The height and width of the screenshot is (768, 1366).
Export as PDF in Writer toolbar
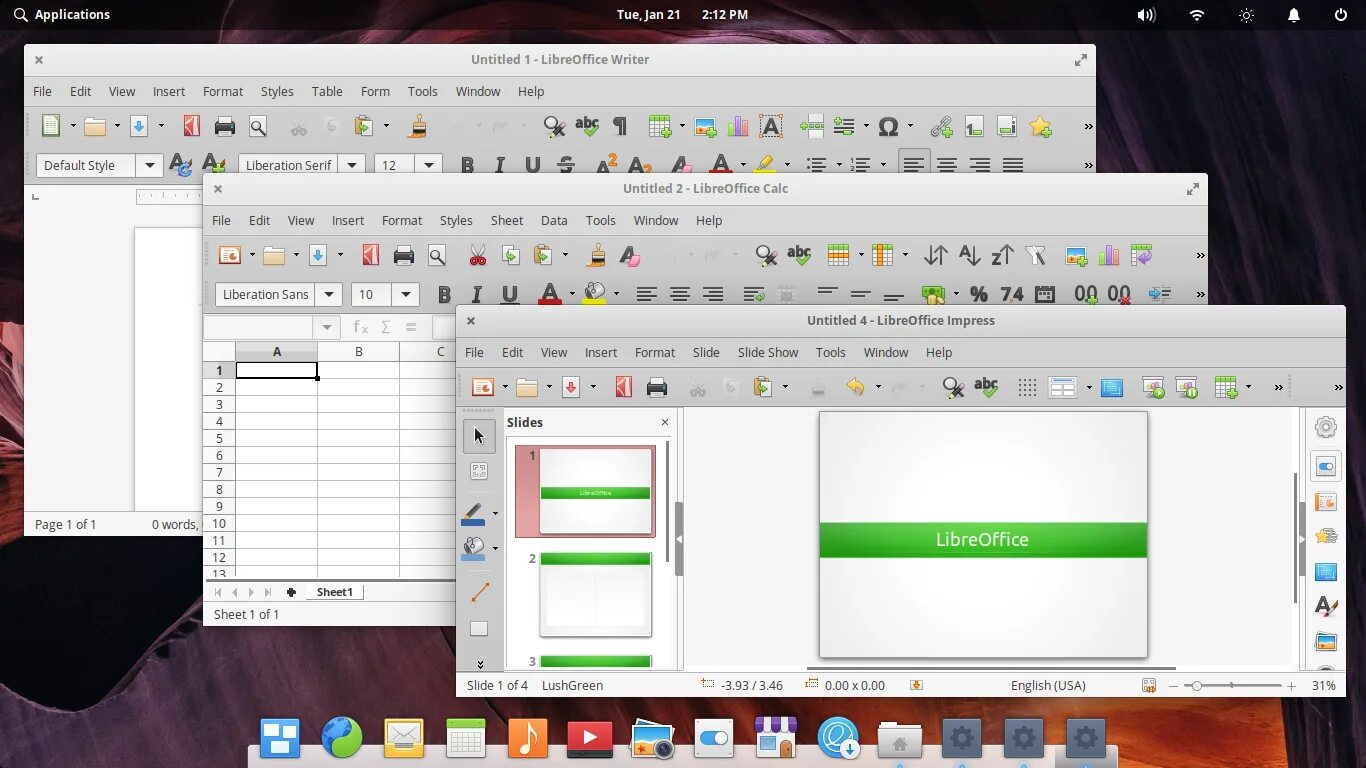pos(191,126)
